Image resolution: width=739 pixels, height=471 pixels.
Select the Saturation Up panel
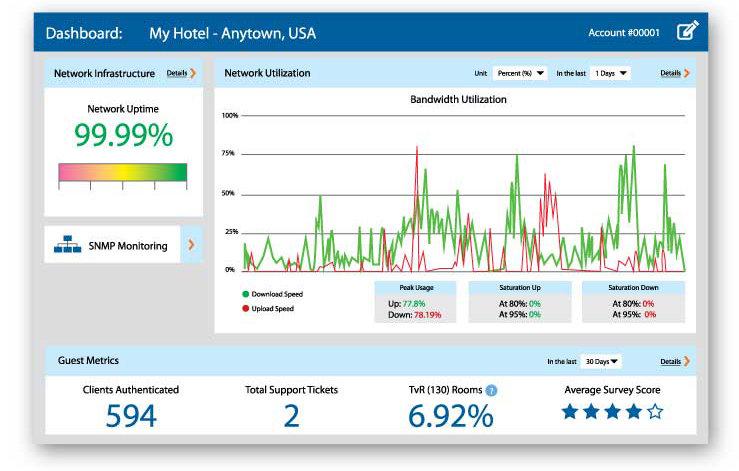coord(519,301)
